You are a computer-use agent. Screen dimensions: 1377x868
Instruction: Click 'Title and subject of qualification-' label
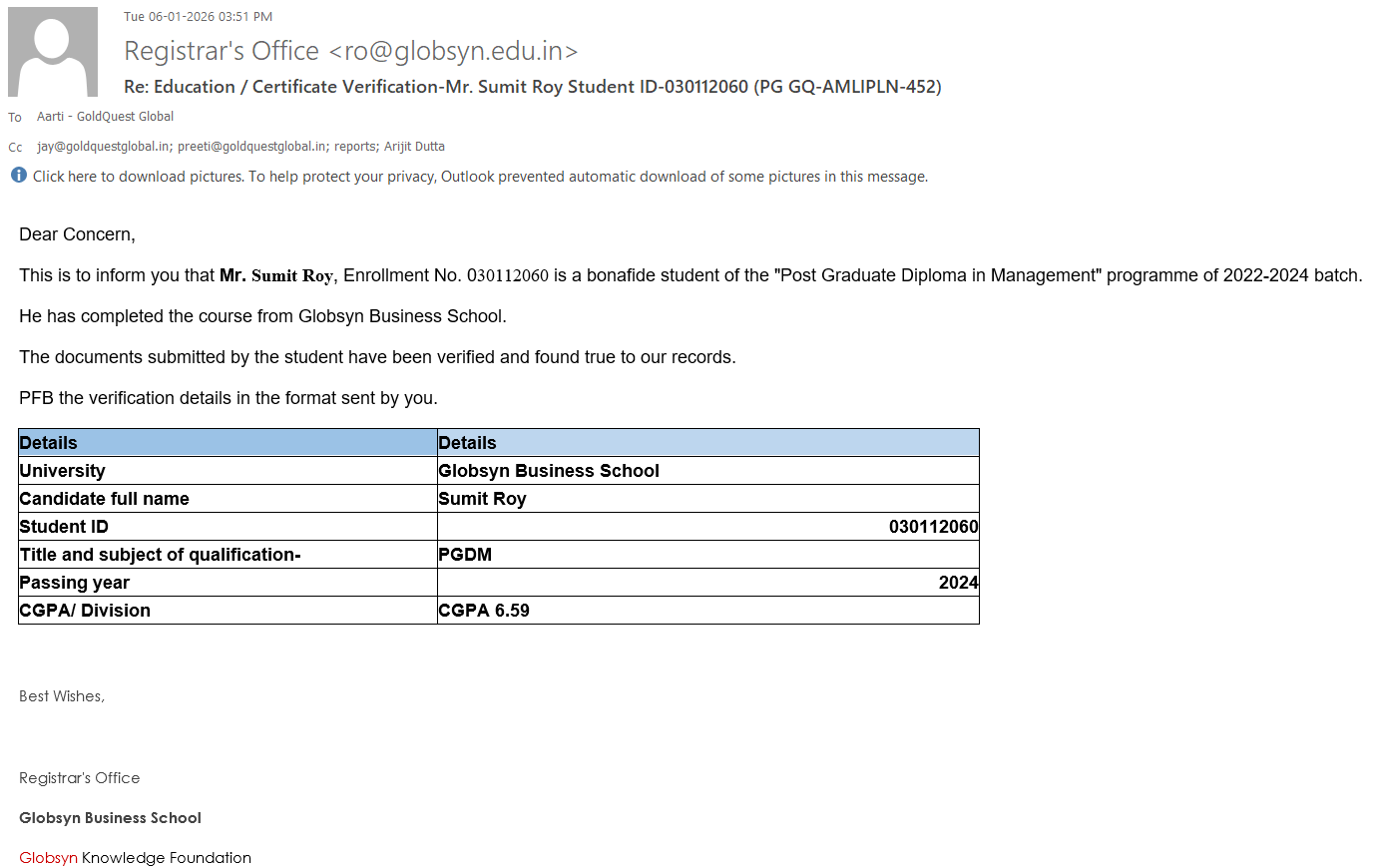tap(160, 555)
